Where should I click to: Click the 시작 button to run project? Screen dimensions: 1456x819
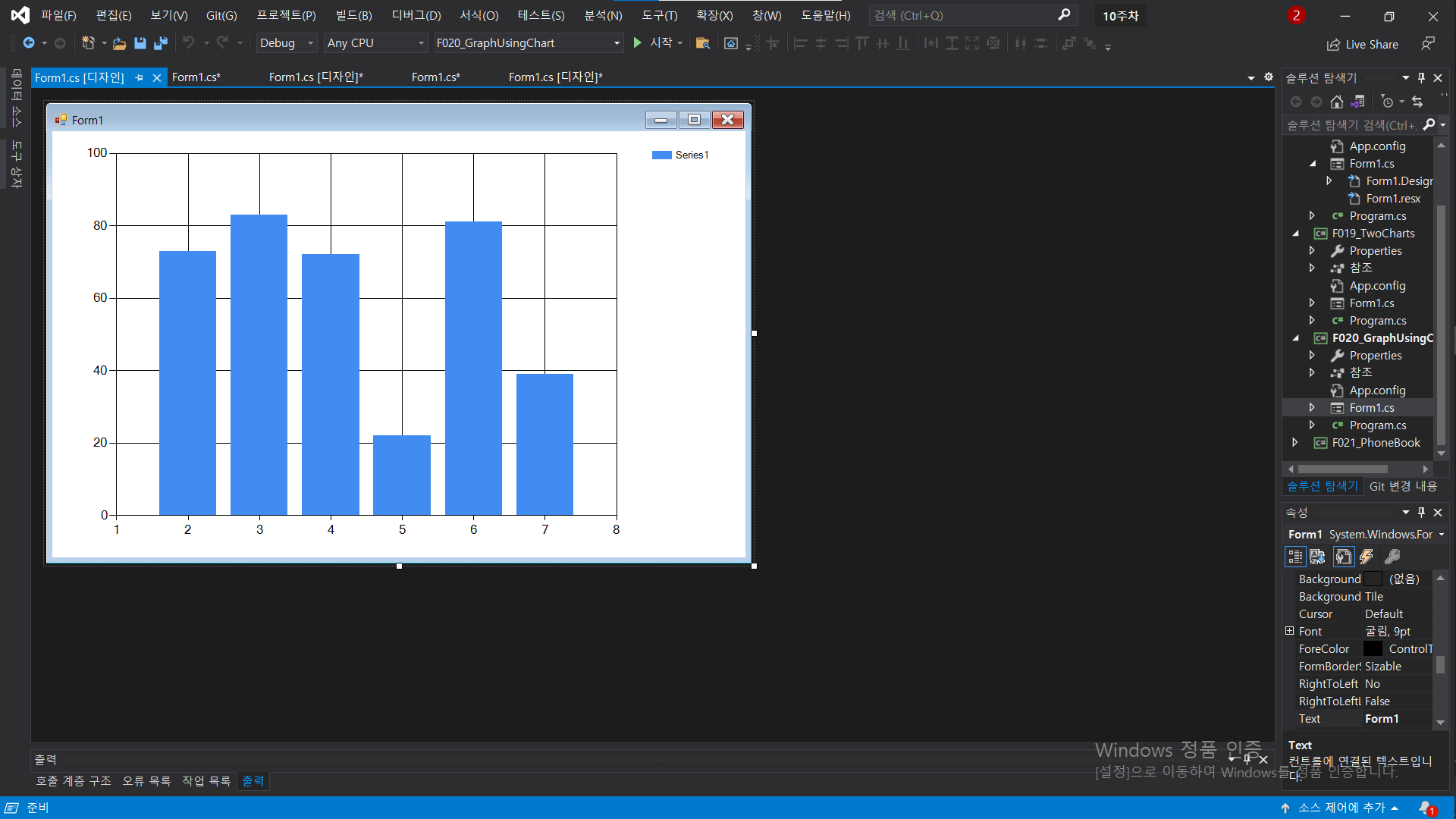click(x=654, y=43)
